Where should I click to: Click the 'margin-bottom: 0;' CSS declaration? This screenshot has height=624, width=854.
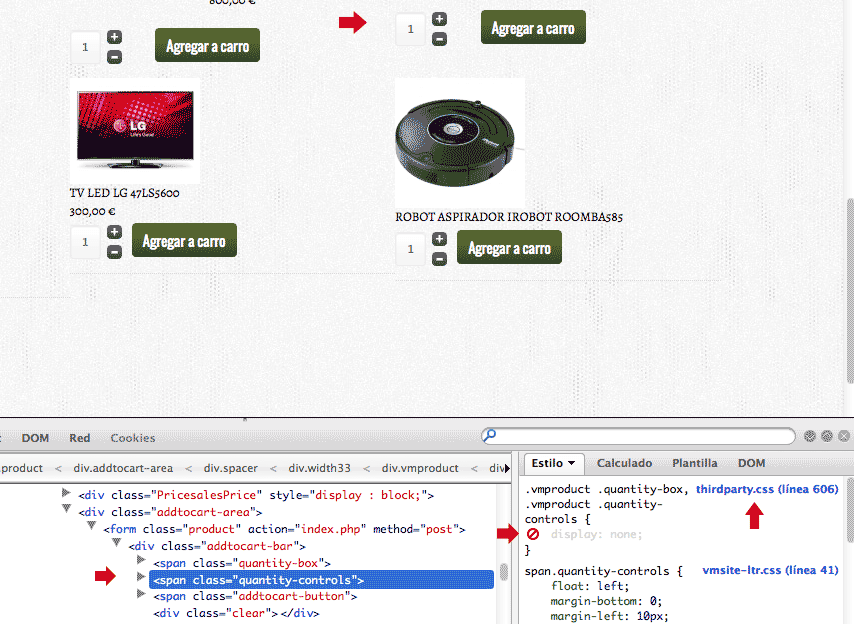[x=606, y=601]
